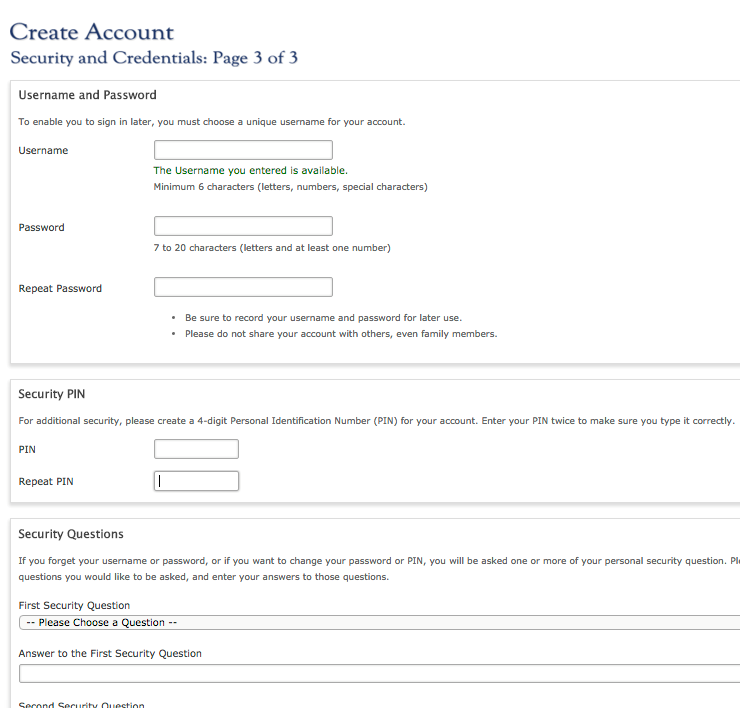This screenshot has height=708, width=740.
Task: Click the 'Security PIN' section heading
Action: [51, 394]
